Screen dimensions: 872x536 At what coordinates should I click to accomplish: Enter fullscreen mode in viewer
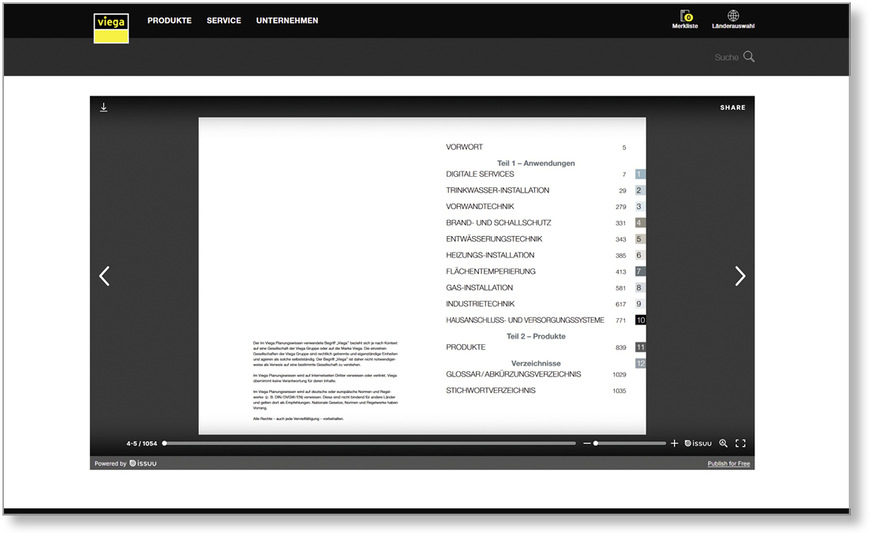click(x=741, y=443)
